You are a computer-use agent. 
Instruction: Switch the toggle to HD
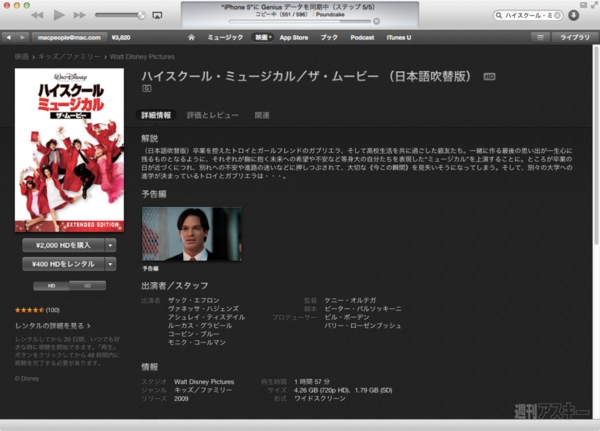[x=51, y=286]
